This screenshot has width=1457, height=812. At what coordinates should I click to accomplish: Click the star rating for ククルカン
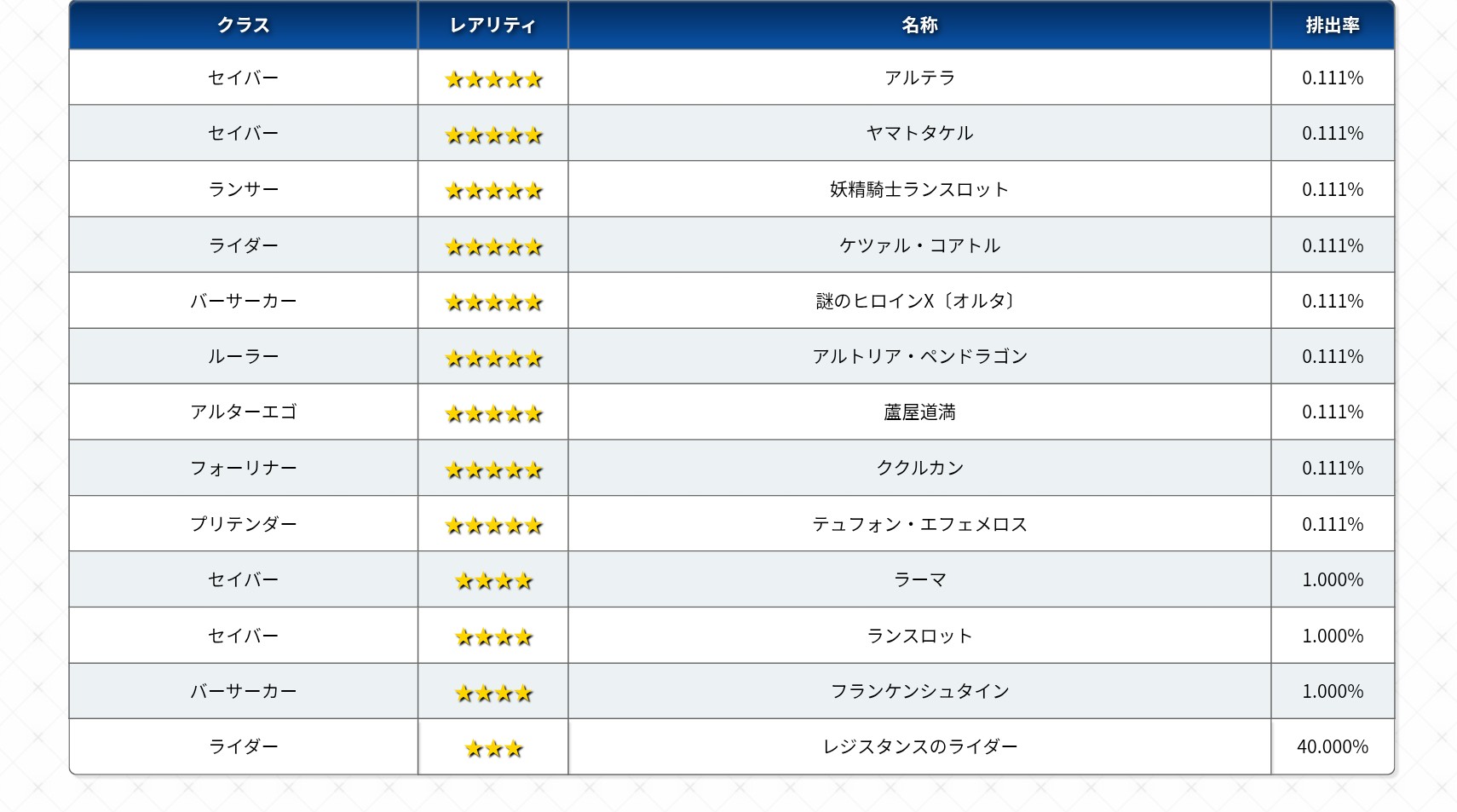tap(493, 469)
